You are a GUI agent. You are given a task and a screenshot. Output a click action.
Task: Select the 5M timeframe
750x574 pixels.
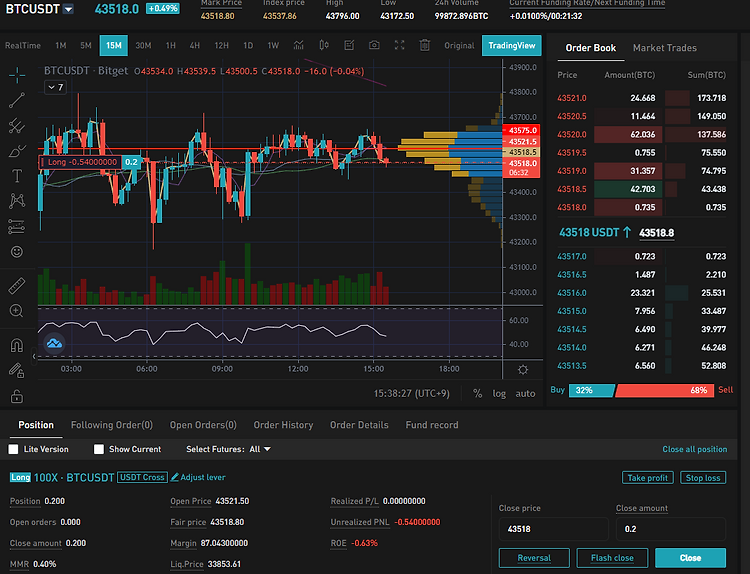[86, 45]
